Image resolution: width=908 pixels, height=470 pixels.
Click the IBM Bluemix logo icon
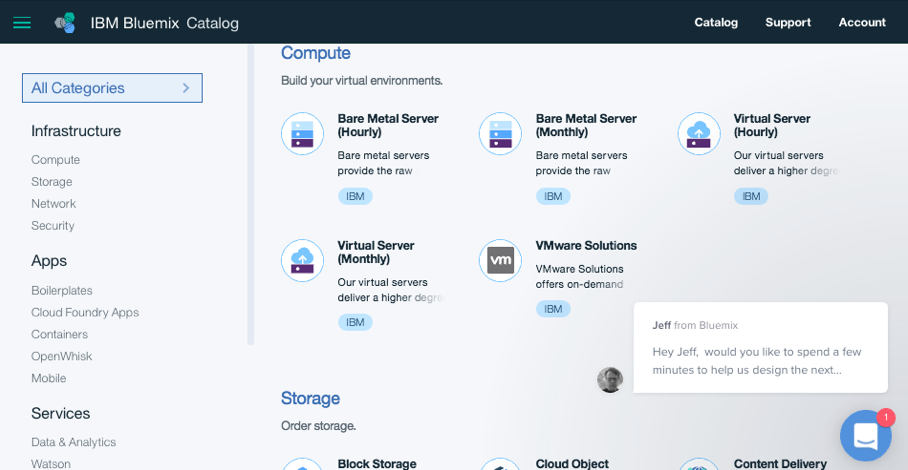point(65,22)
